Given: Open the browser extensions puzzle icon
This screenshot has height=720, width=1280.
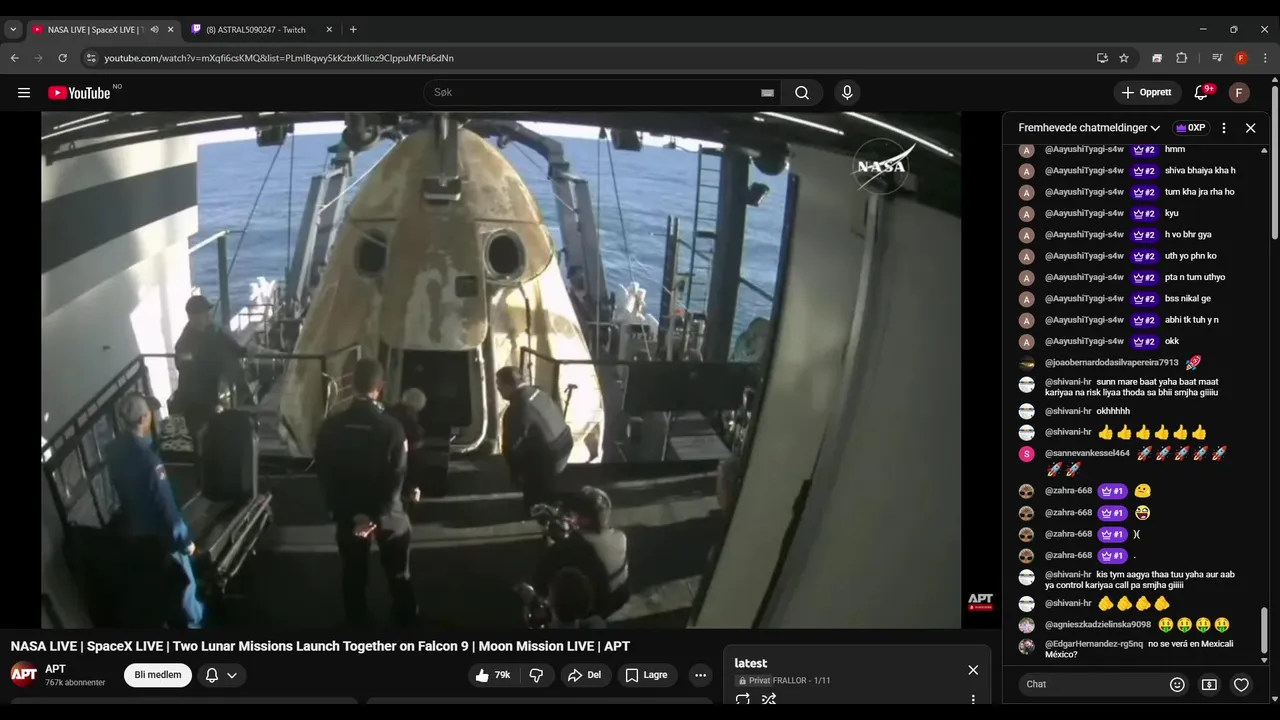Looking at the screenshot, I should [1181, 58].
